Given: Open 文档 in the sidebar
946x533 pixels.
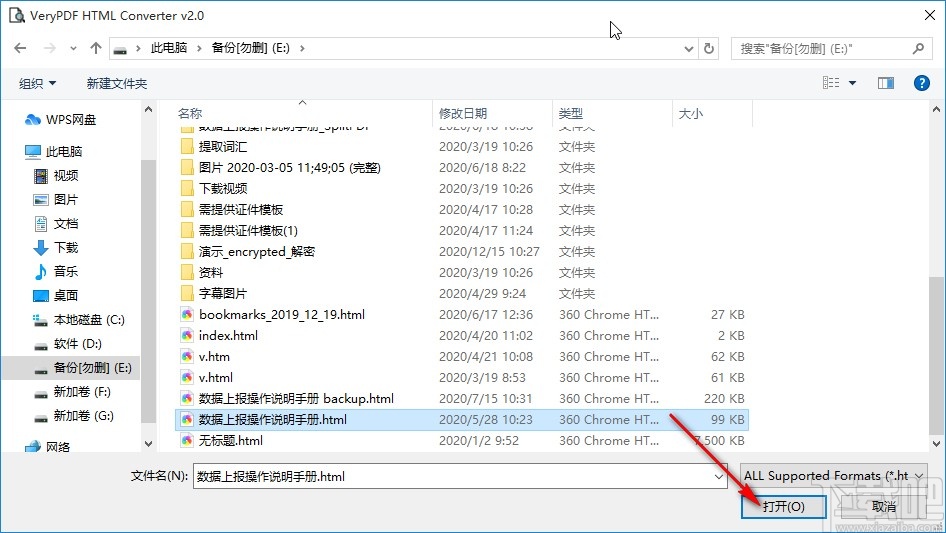Looking at the screenshot, I should (56, 224).
